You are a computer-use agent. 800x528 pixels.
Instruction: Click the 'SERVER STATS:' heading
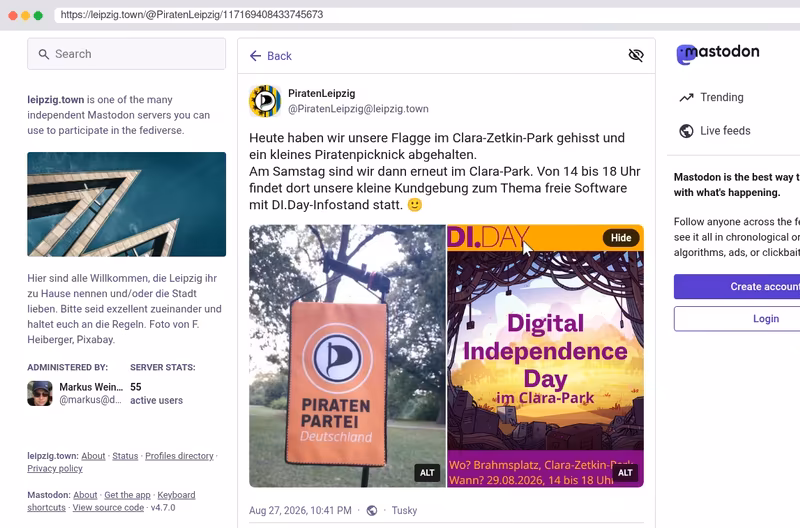(x=163, y=367)
